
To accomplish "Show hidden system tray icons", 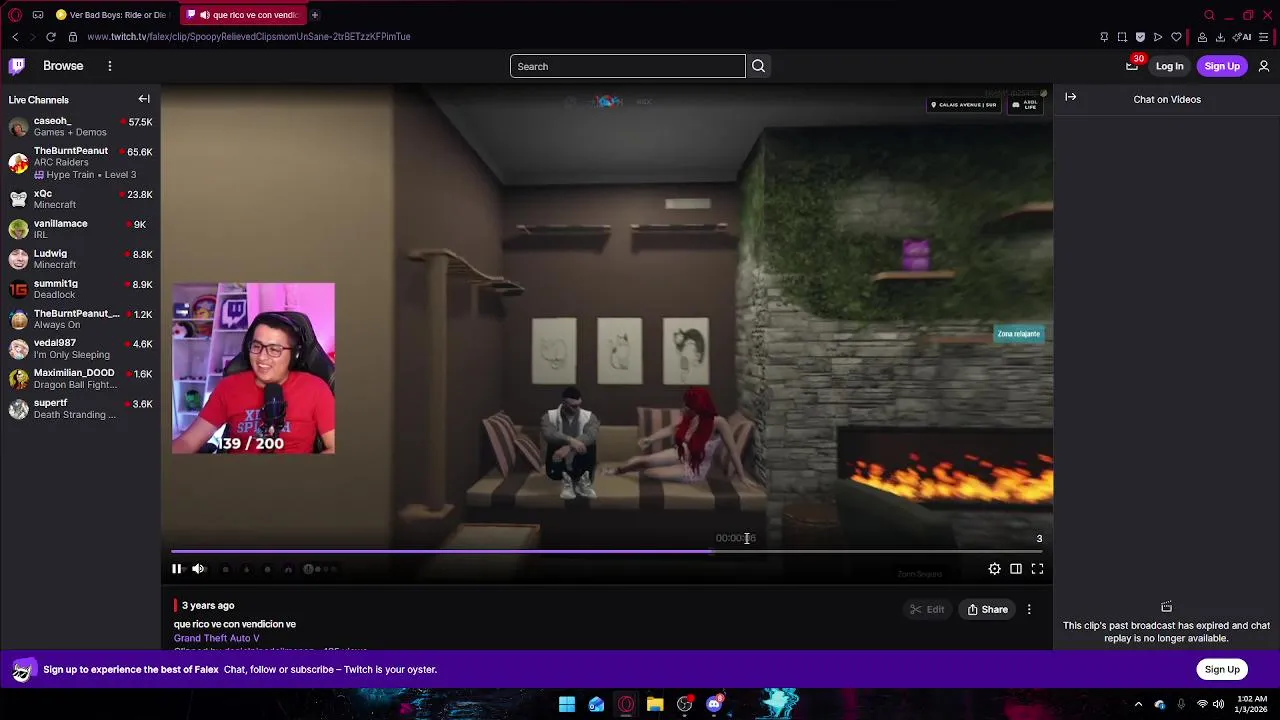I will coord(1138,704).
